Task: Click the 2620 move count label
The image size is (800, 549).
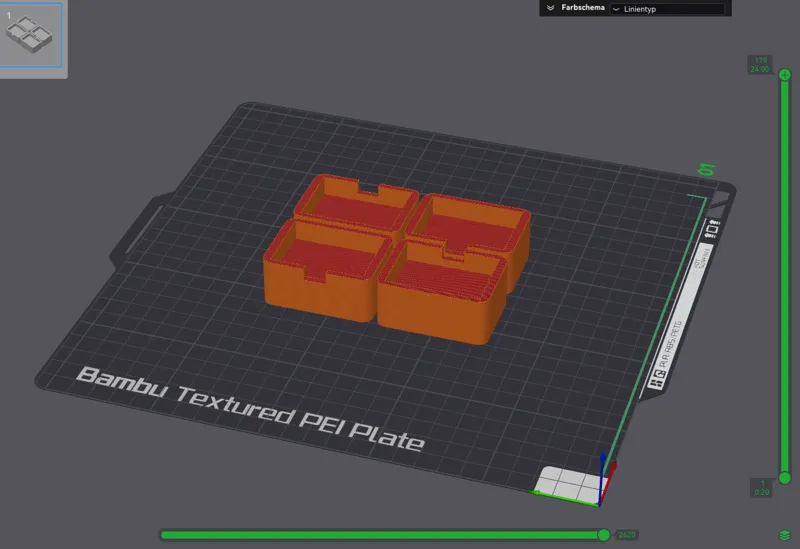Action: click(627, 535)
